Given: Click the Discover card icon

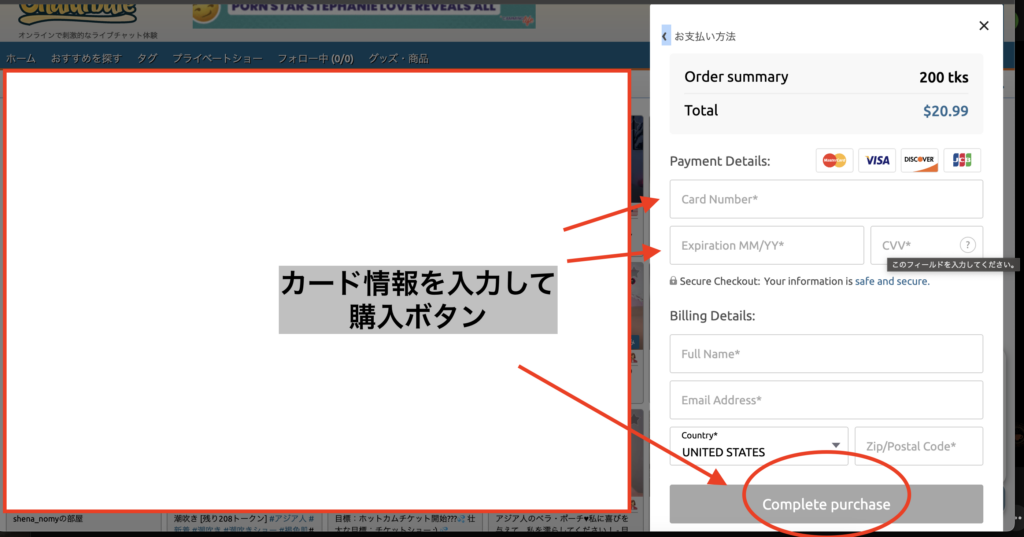Looking at the screenshot, I should (919, 160).
